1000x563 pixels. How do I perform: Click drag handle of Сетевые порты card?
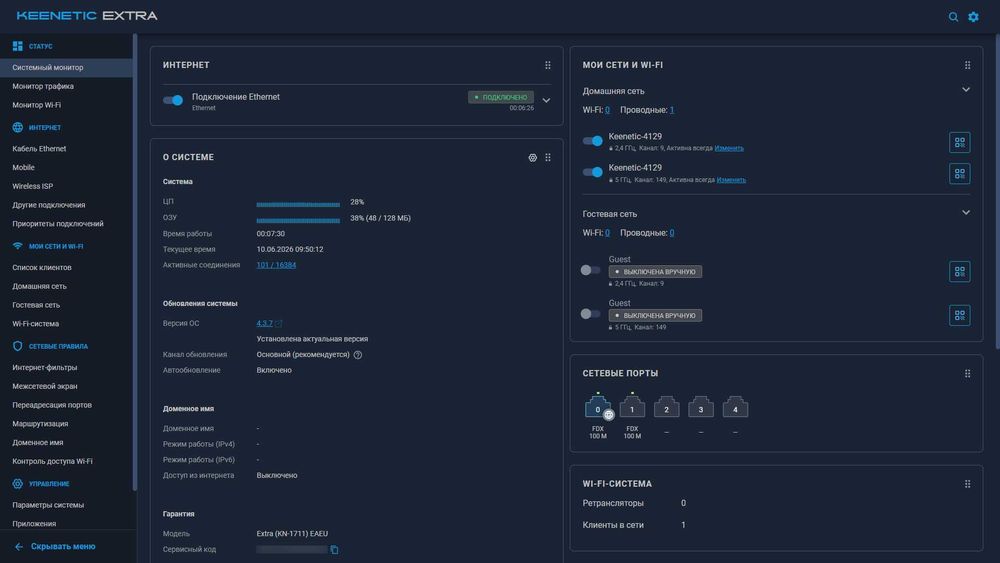pyautogui.click(x=967, y=374)
